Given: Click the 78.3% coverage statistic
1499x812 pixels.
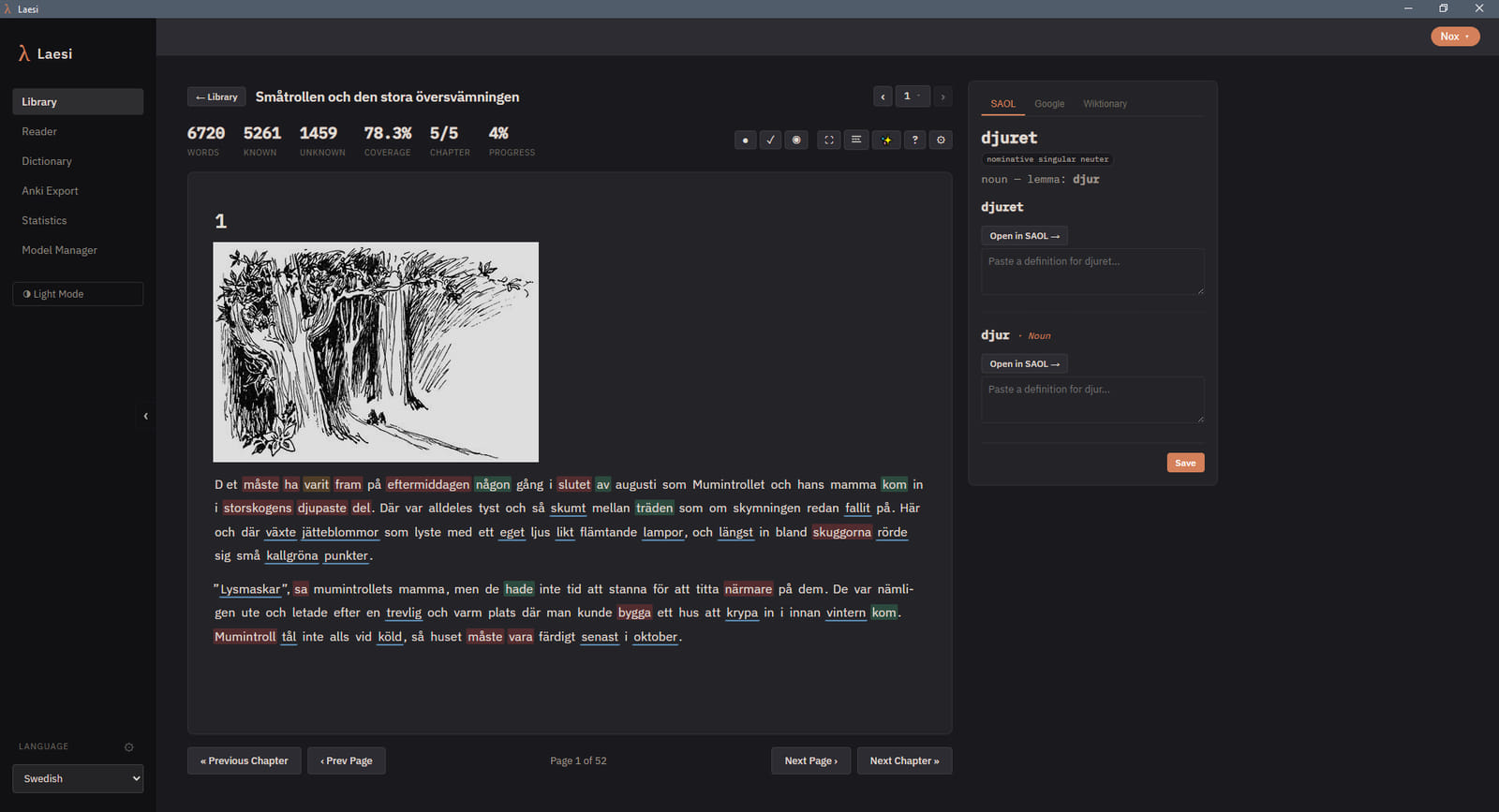Looking at the screenshot, I should [388, 140].
